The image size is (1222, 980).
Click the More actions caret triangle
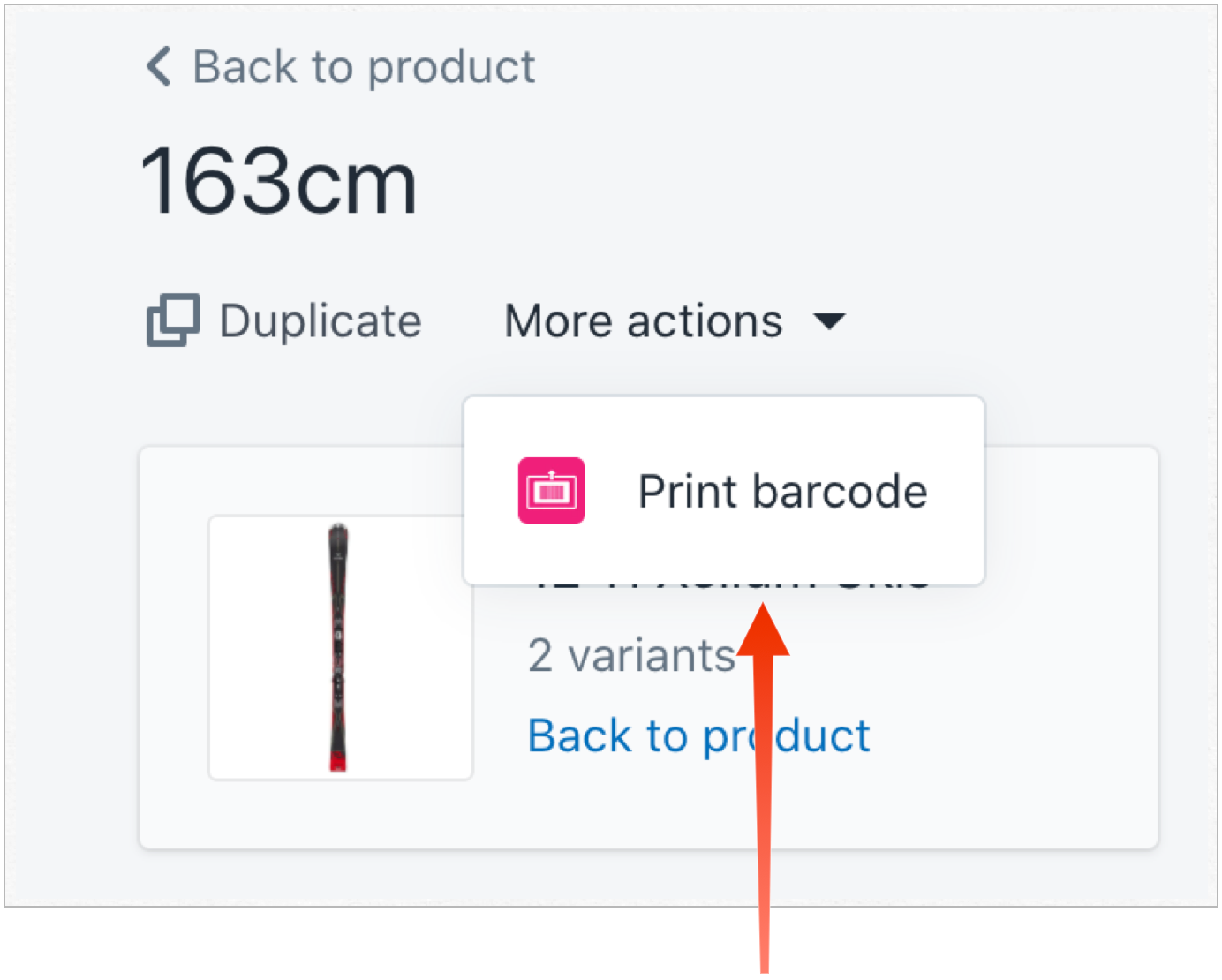coord(829,320)
